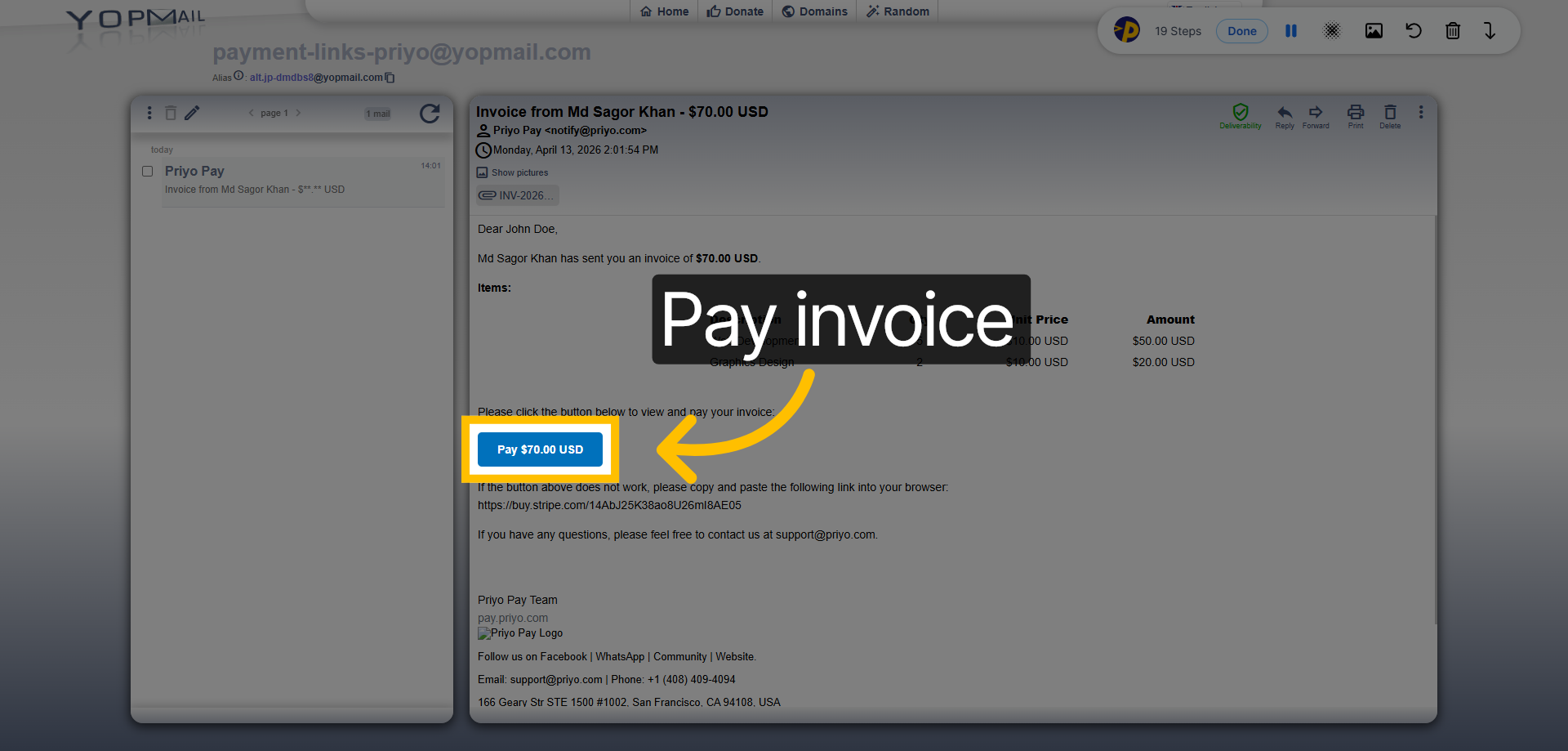Delete the open invoice email via trash icon

click(x=1389, y=114)
